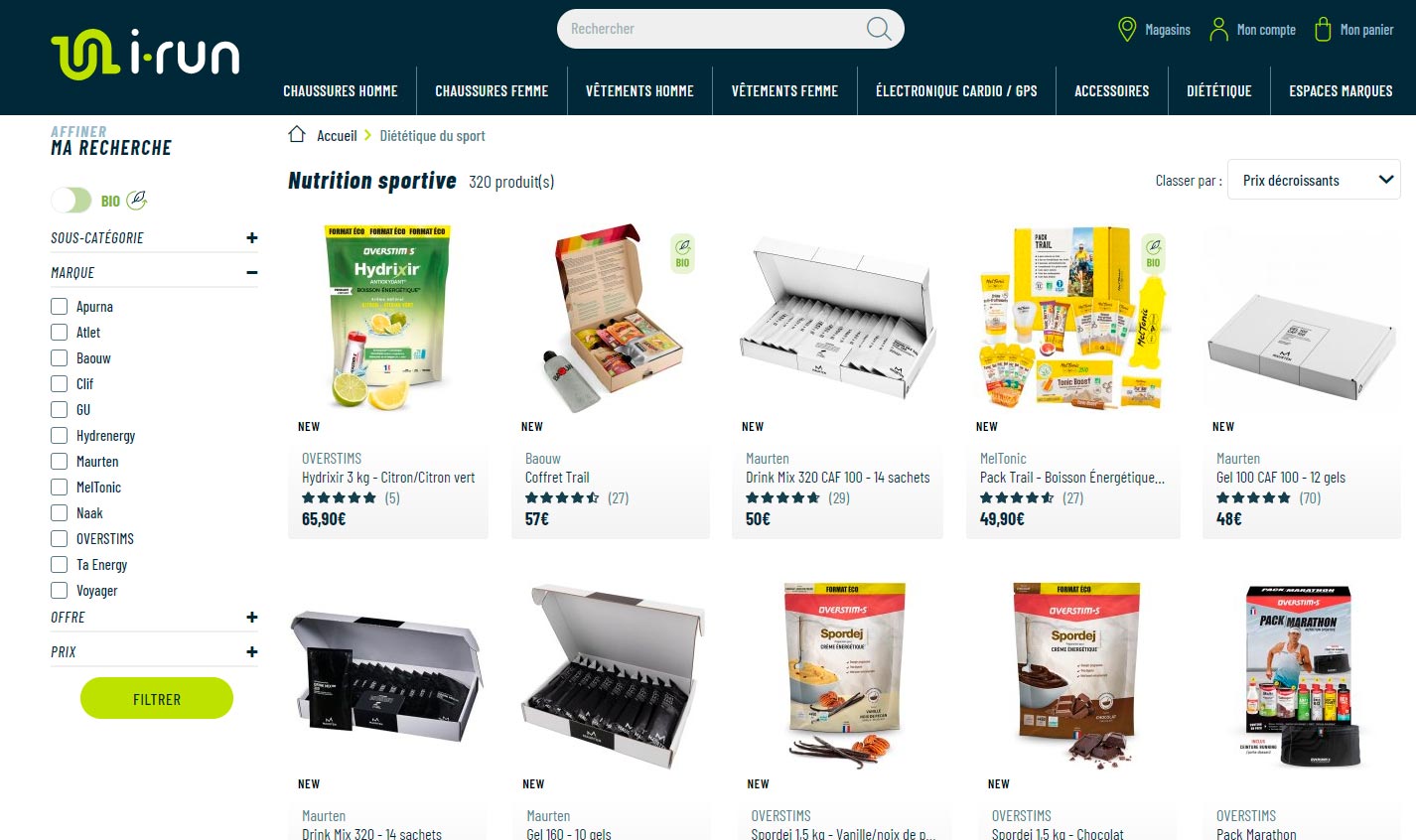This screenshot has width=1416, height=840.
Task: Open the Chaussures Homme menu
Action: (x=341, y=90)
